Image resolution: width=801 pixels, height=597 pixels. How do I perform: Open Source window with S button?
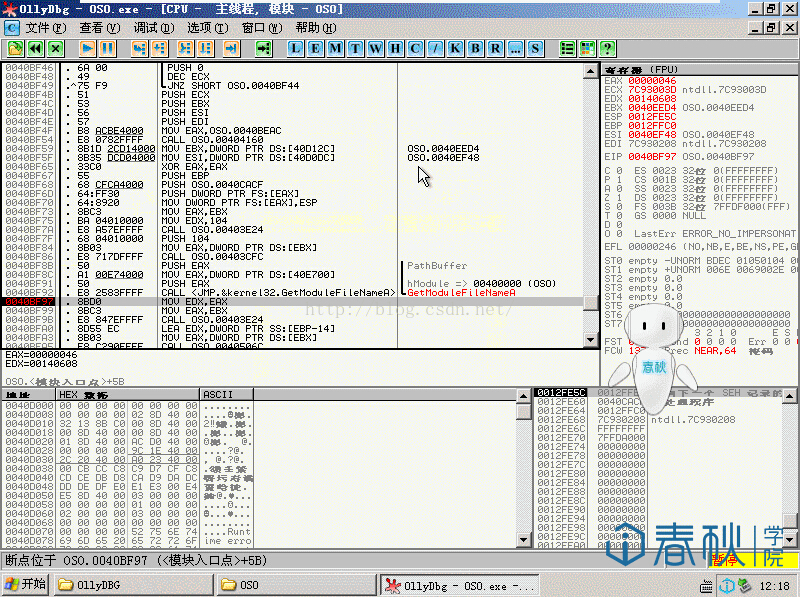click(535, 49)
